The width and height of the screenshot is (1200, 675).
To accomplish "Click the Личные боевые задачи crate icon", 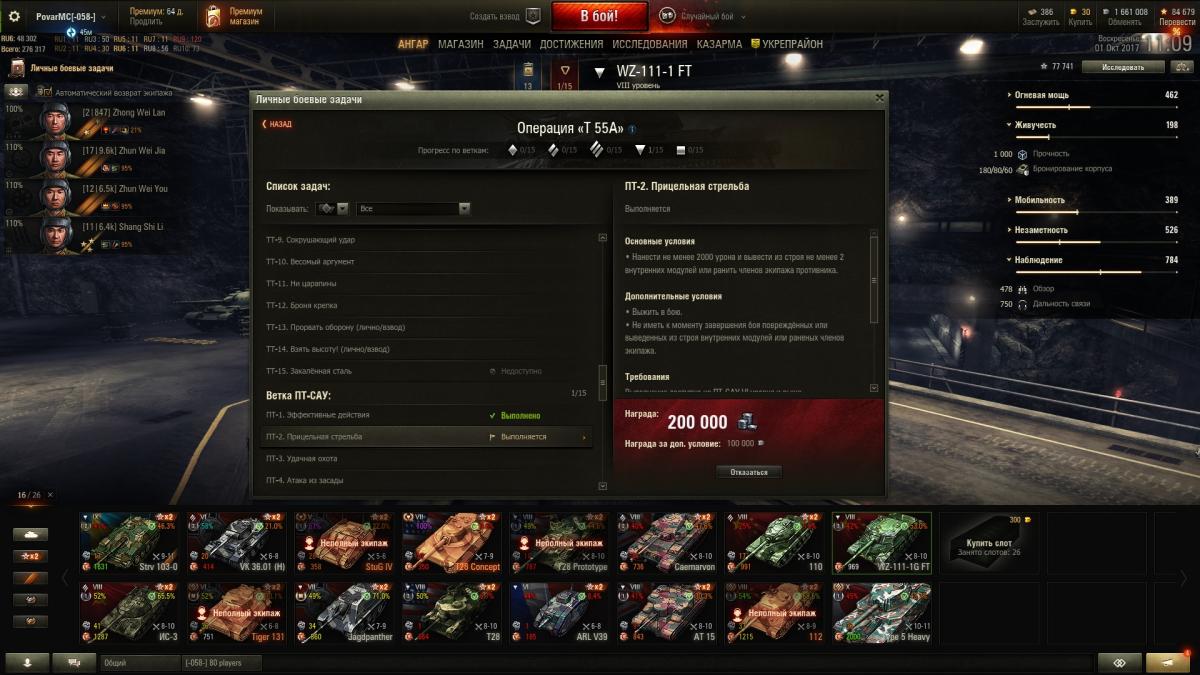I will 17,68.
